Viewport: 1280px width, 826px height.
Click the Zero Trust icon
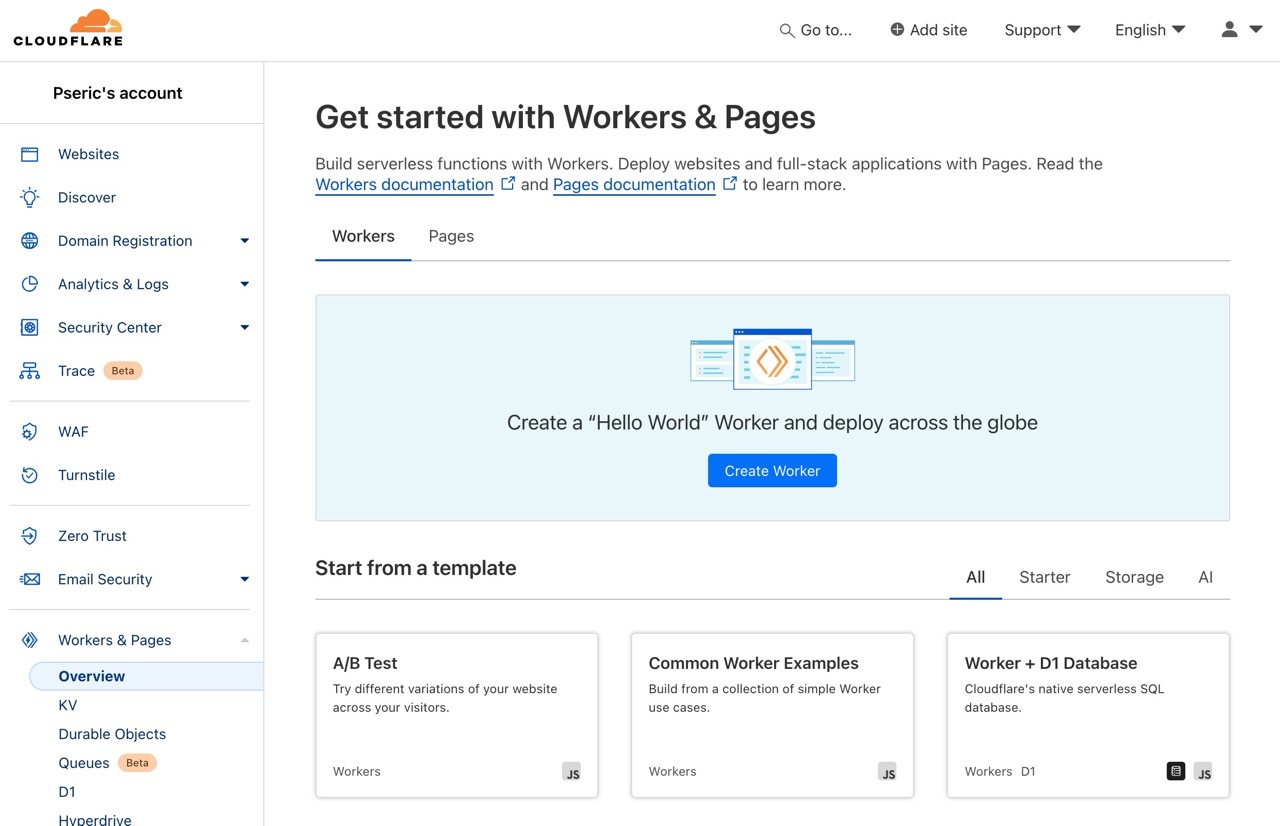pyautogui.click(x=30, y=536)
